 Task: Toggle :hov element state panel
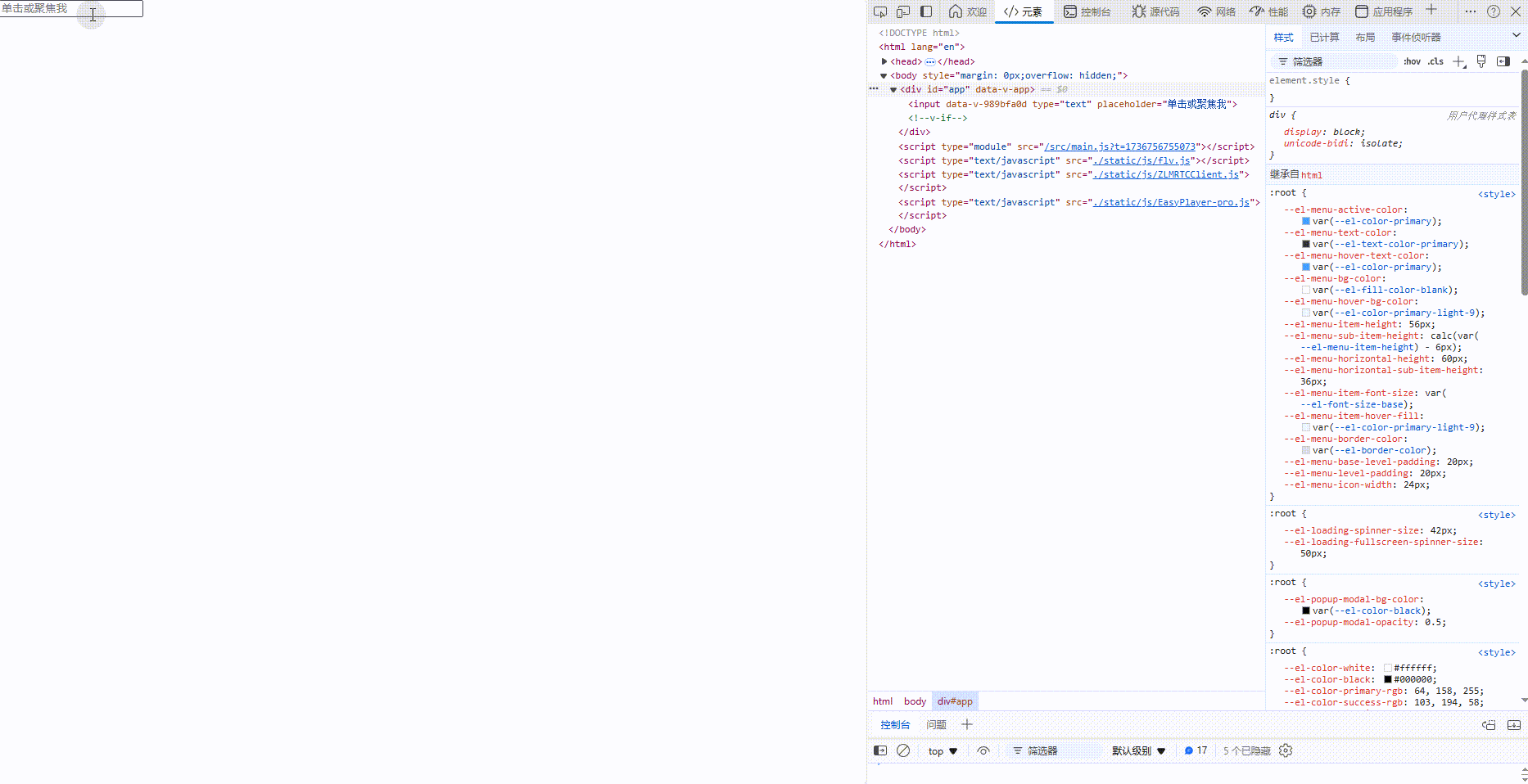click(x=1412, y=61)
